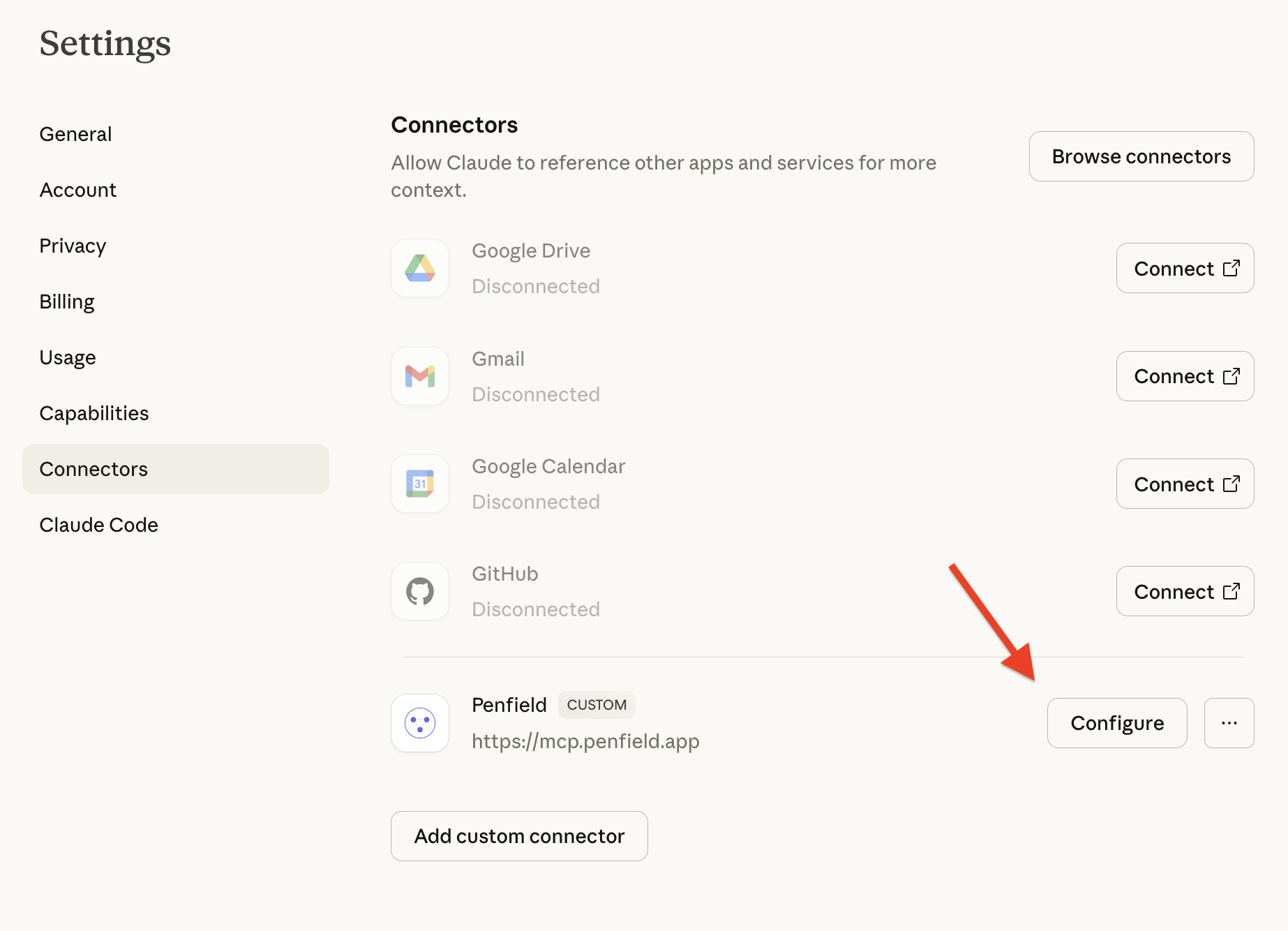Go to General settings
This screenshot has width=1288, height=931.
176,134
